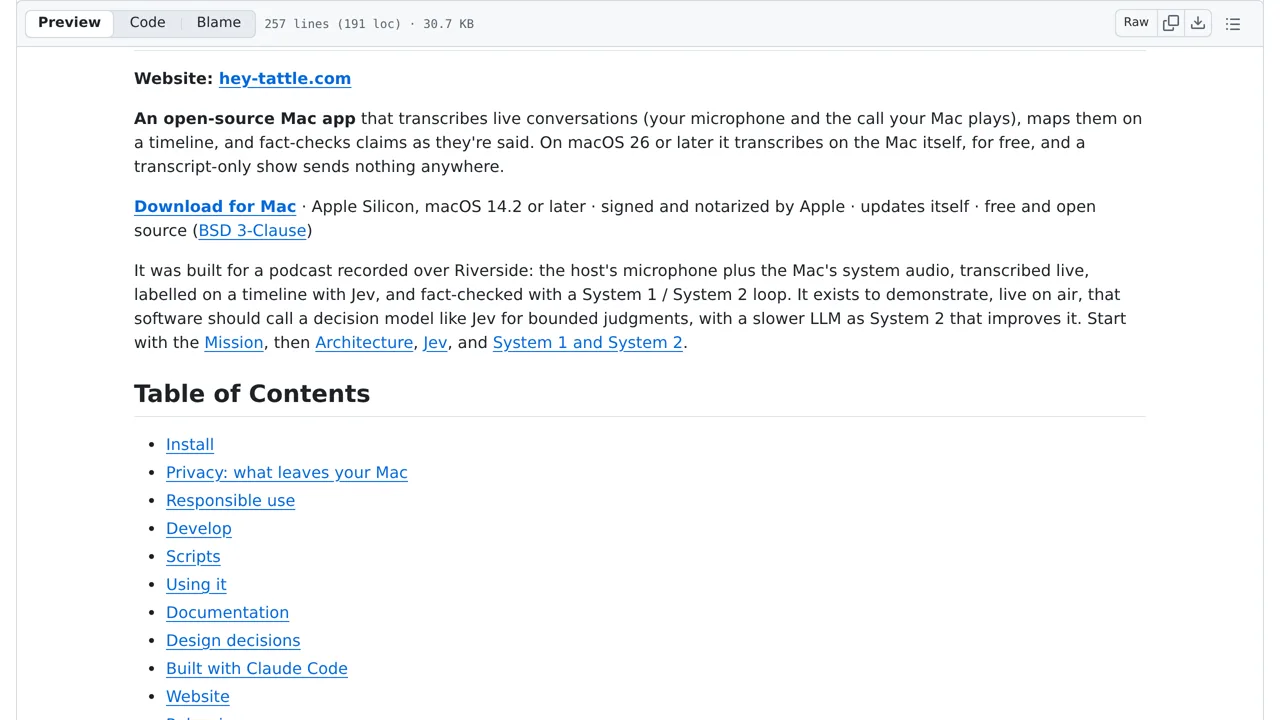Switch to the Preview tab
Screen dimensions: 1280x720
tap(69, 22)
